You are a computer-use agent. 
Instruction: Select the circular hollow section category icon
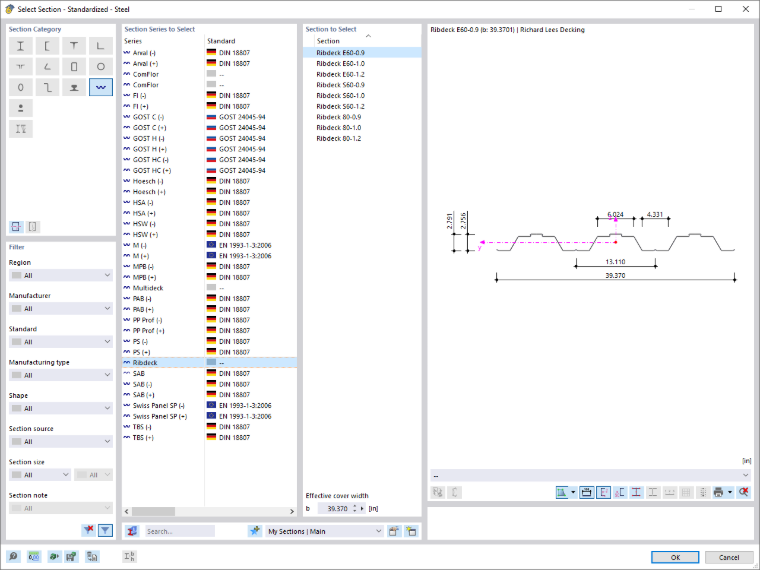tap(100, 67)
